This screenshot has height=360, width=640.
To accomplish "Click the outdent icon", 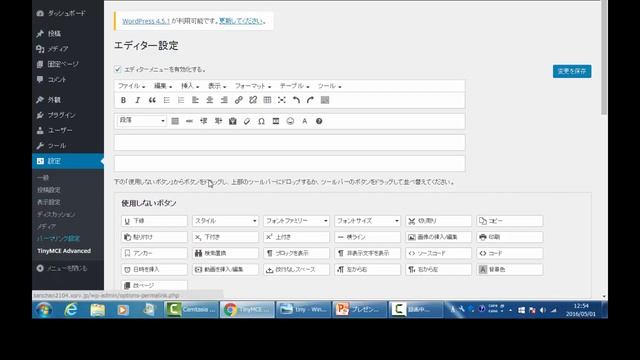I will point(204,121).
